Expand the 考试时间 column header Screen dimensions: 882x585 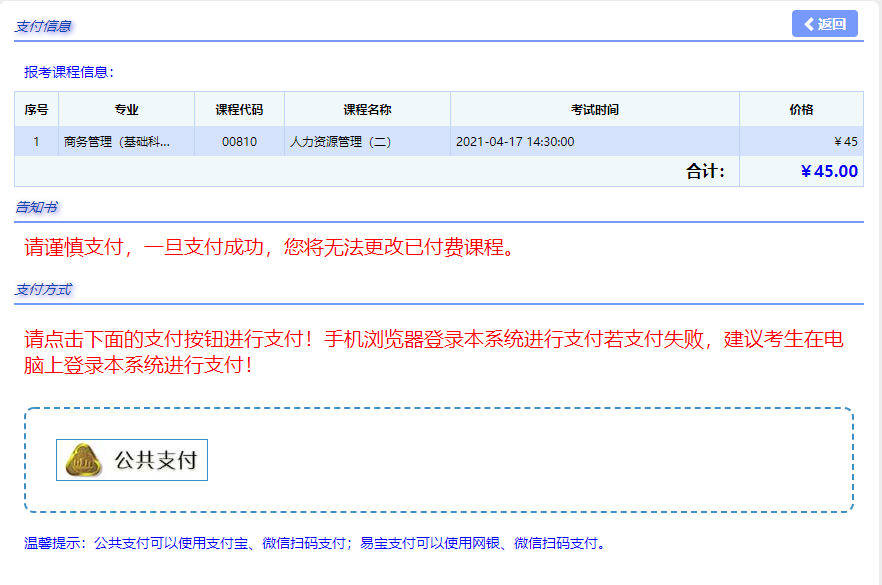[x=594, y=109]
